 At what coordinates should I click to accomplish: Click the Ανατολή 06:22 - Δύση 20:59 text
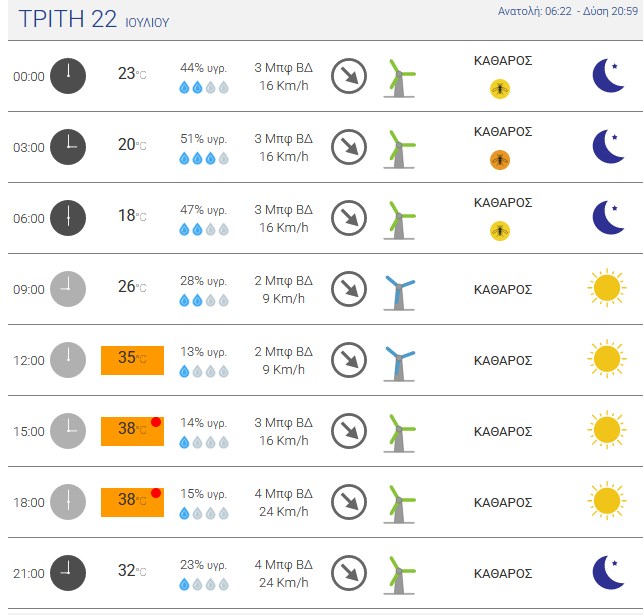568,11
